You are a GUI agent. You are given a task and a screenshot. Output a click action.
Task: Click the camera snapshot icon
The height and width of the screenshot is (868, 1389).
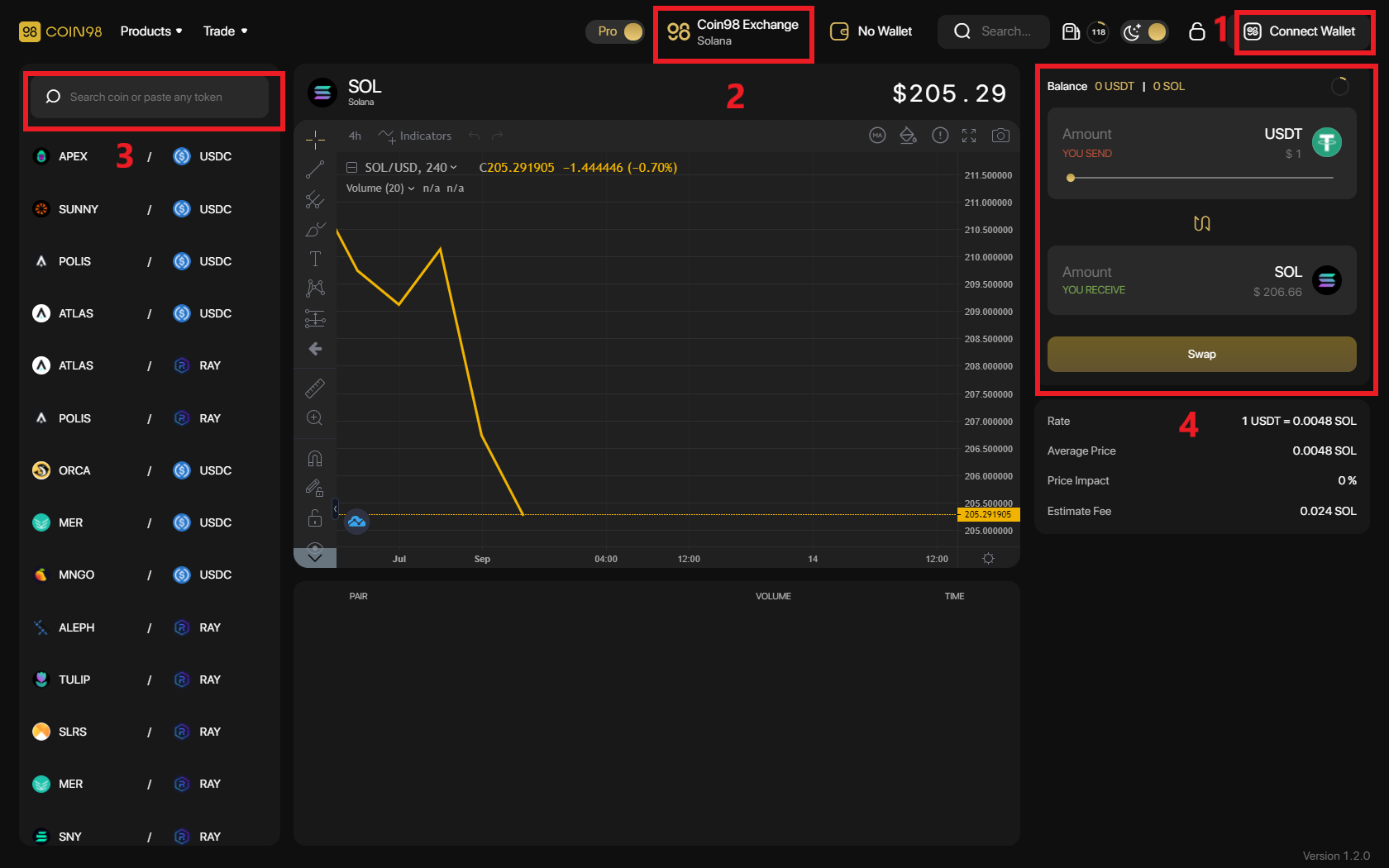click(x=1000, y=136)
